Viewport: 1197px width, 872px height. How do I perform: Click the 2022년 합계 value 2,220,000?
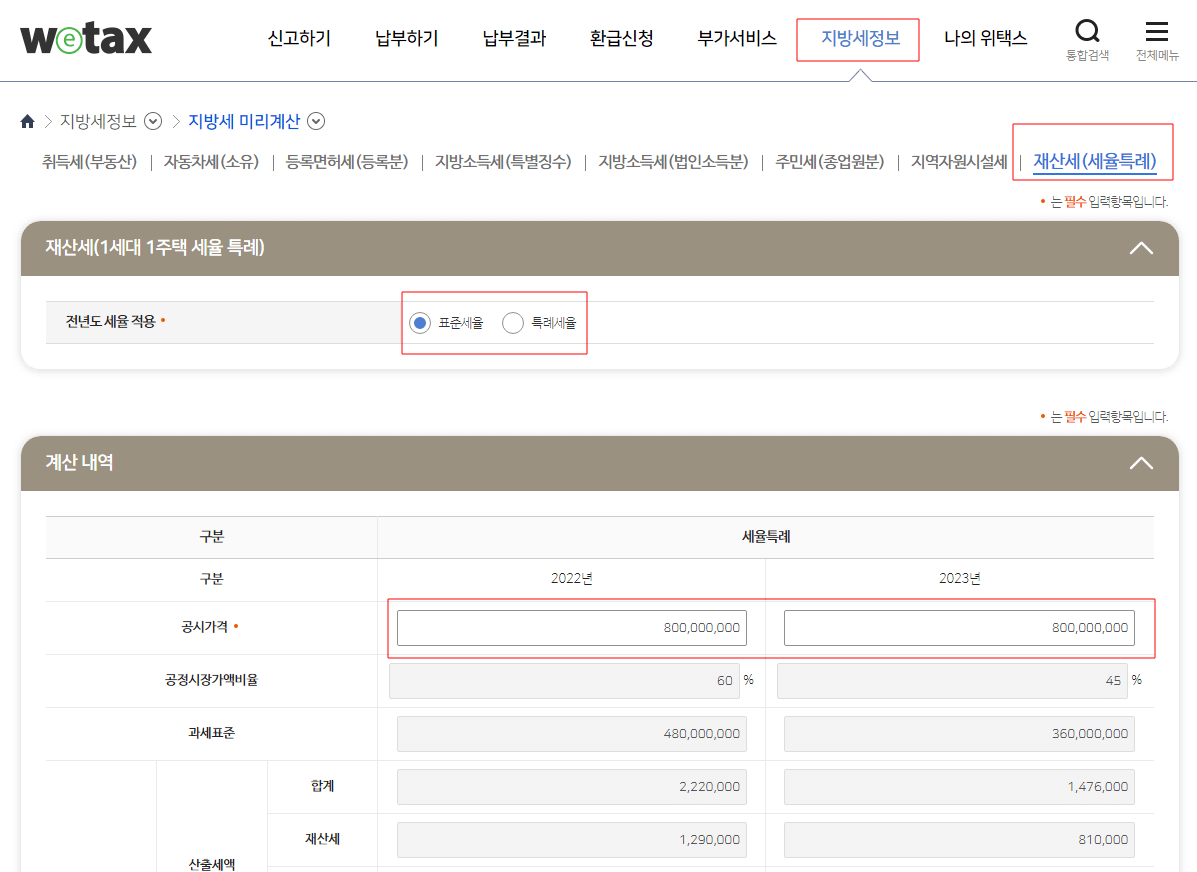coord(572,786)
